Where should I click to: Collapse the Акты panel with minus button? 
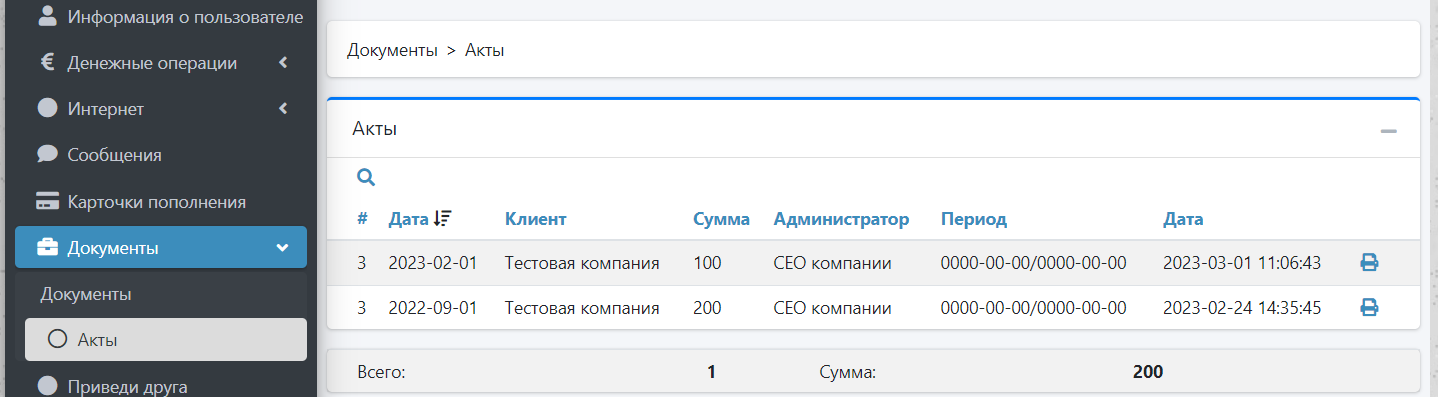pos(1388,131)
